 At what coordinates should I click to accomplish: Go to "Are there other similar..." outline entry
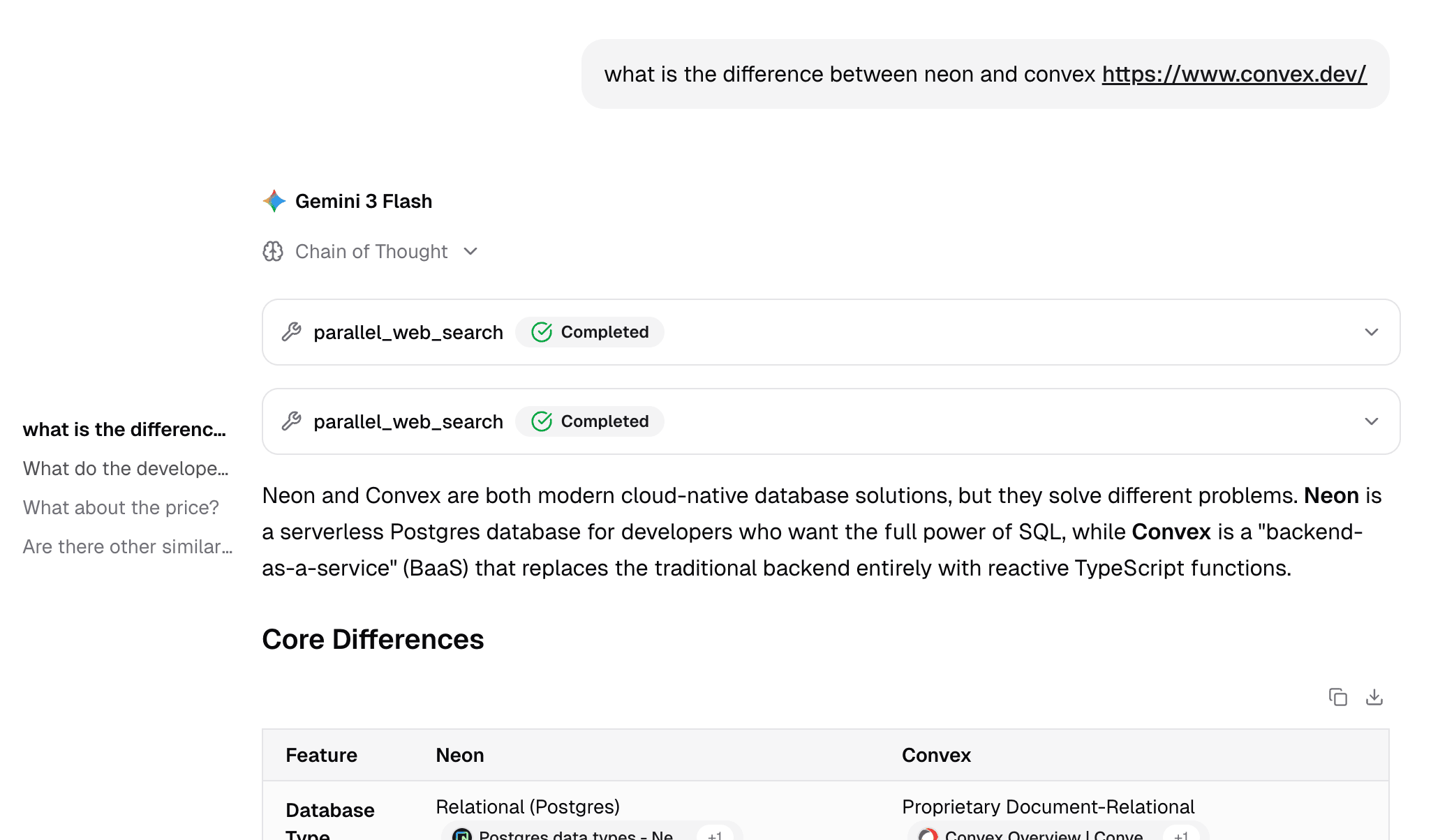(128, 547)
